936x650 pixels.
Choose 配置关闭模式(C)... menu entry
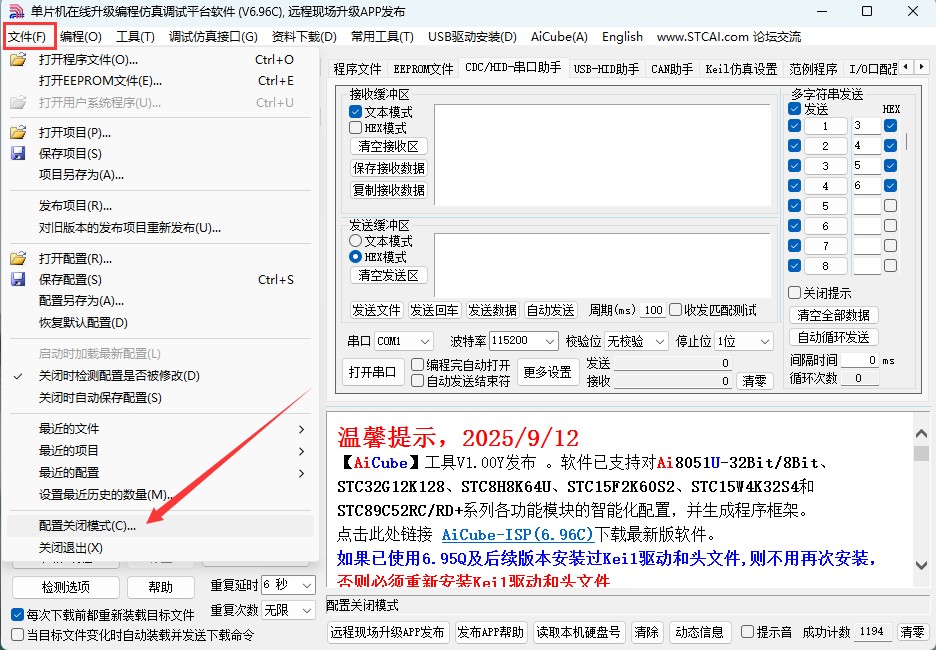87,526
